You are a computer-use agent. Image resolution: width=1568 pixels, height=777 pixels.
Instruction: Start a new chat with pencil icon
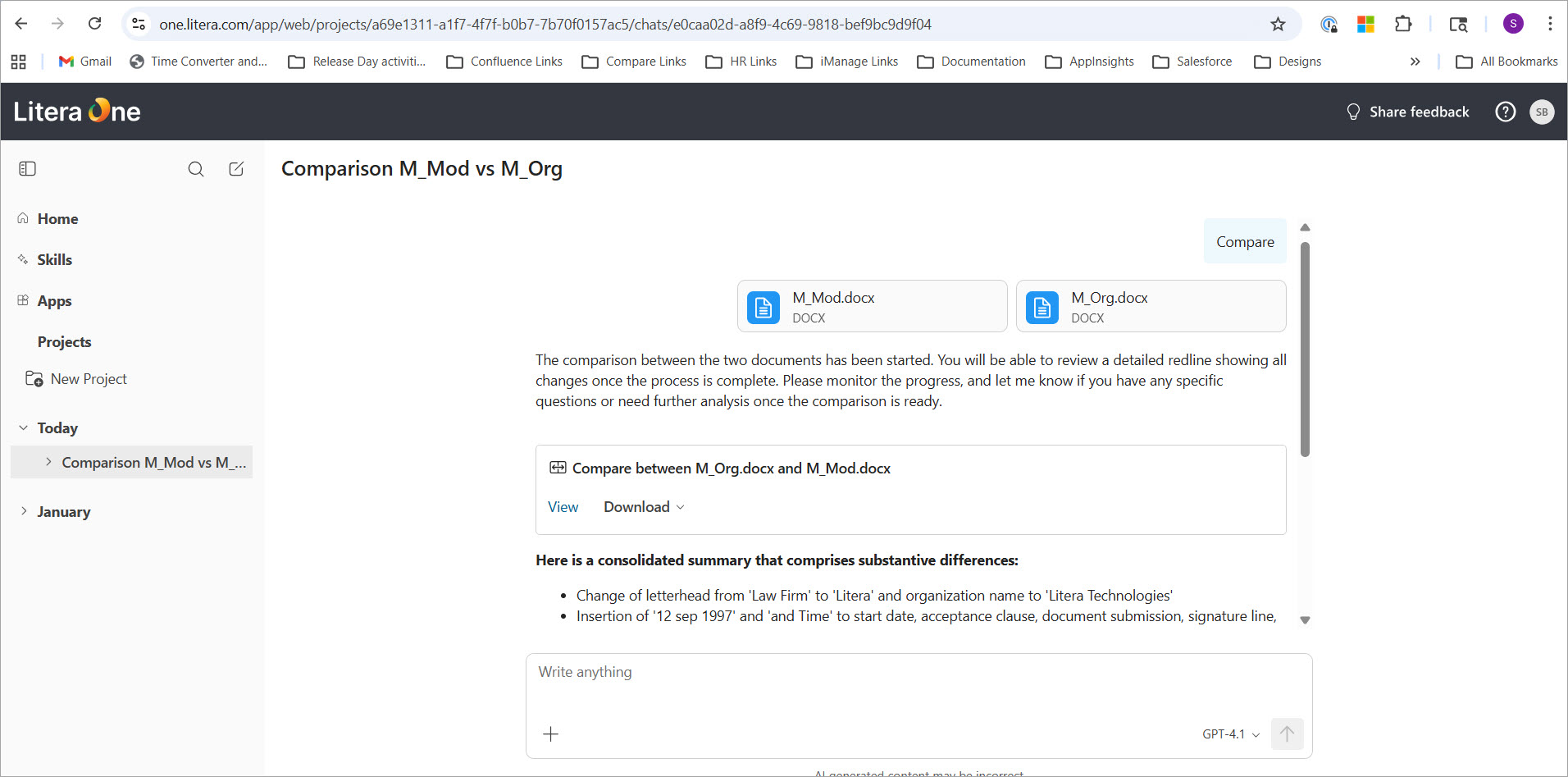pos(236,169)
